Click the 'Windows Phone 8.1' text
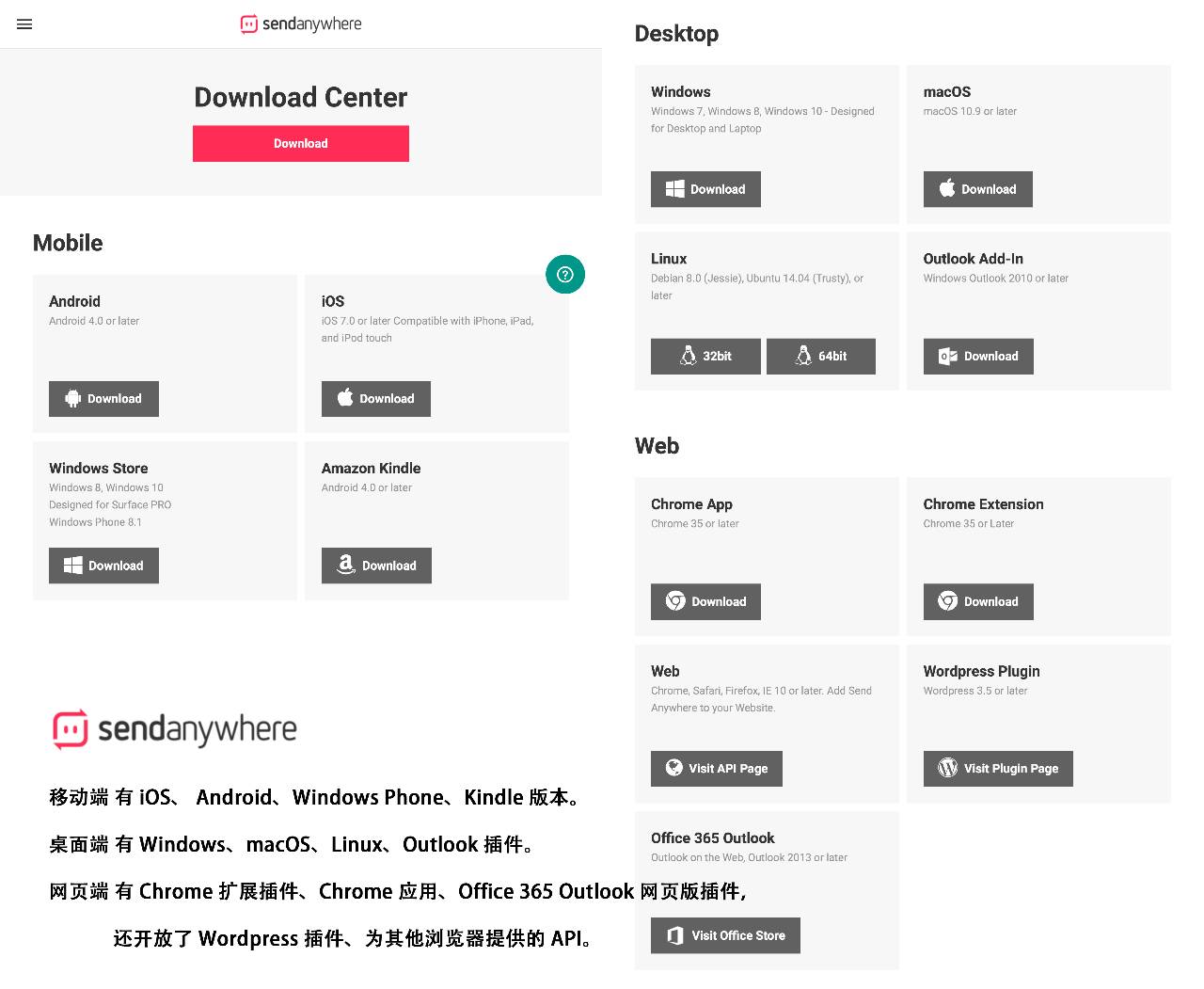 point(95,522)
